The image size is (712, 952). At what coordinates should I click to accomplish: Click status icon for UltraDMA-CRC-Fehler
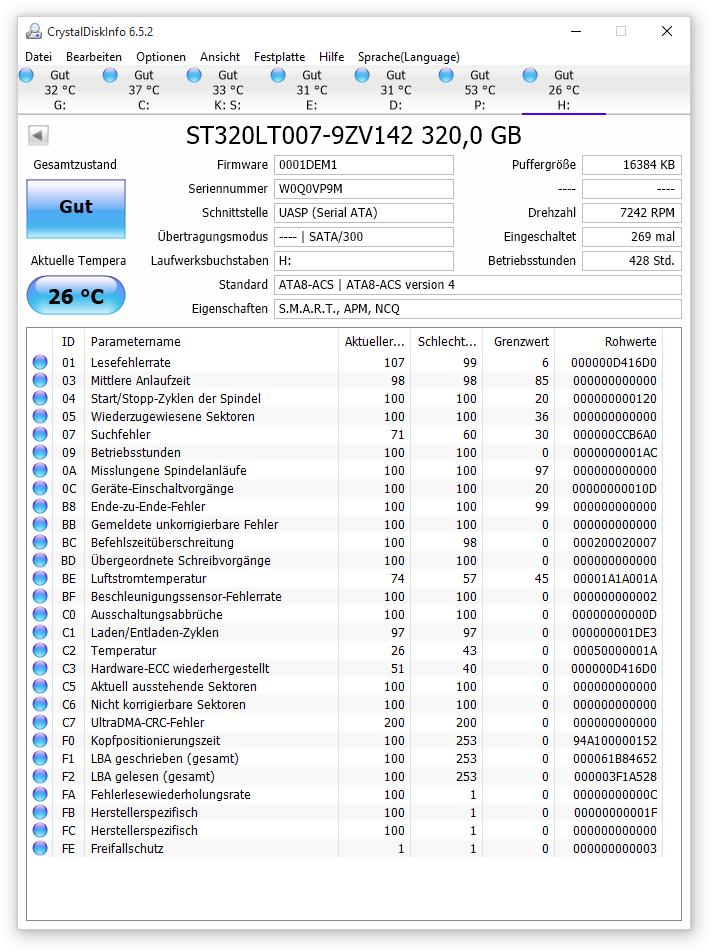point(40,722)
